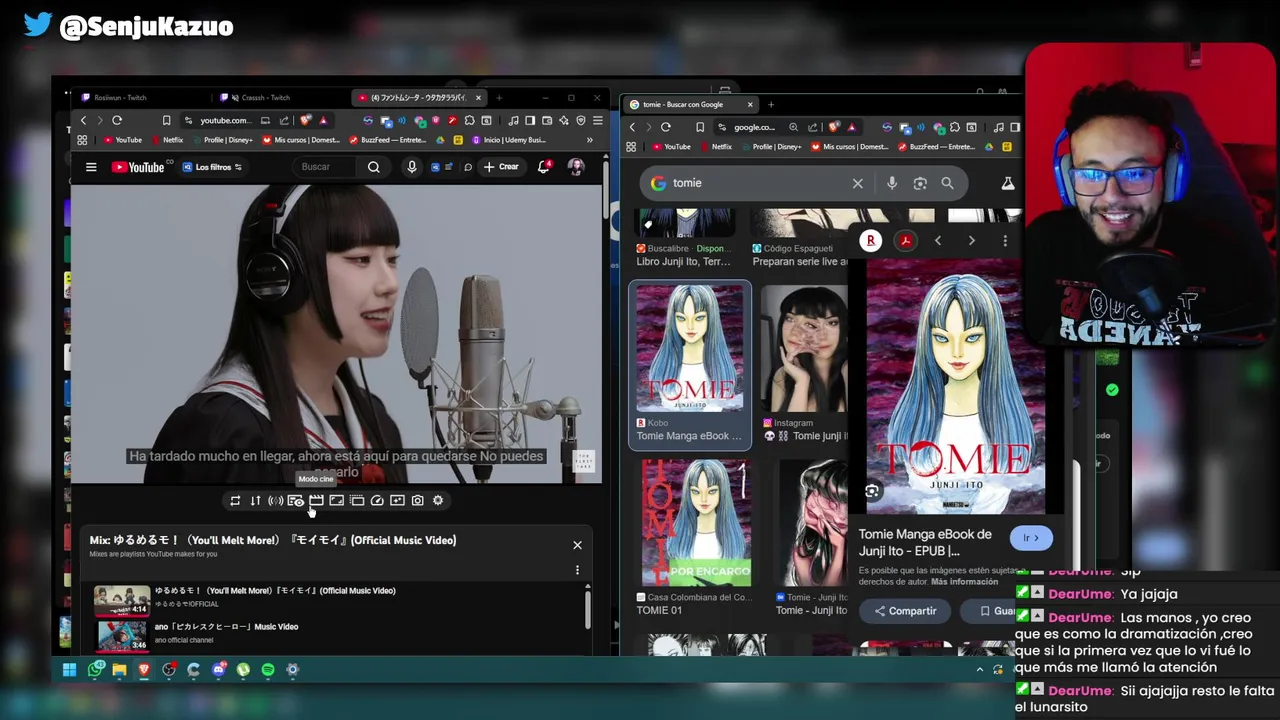Start YouTube voice search with microphone
Image resolution: width=1280 pixels, height=720 pixels.
tap(411, 167)
